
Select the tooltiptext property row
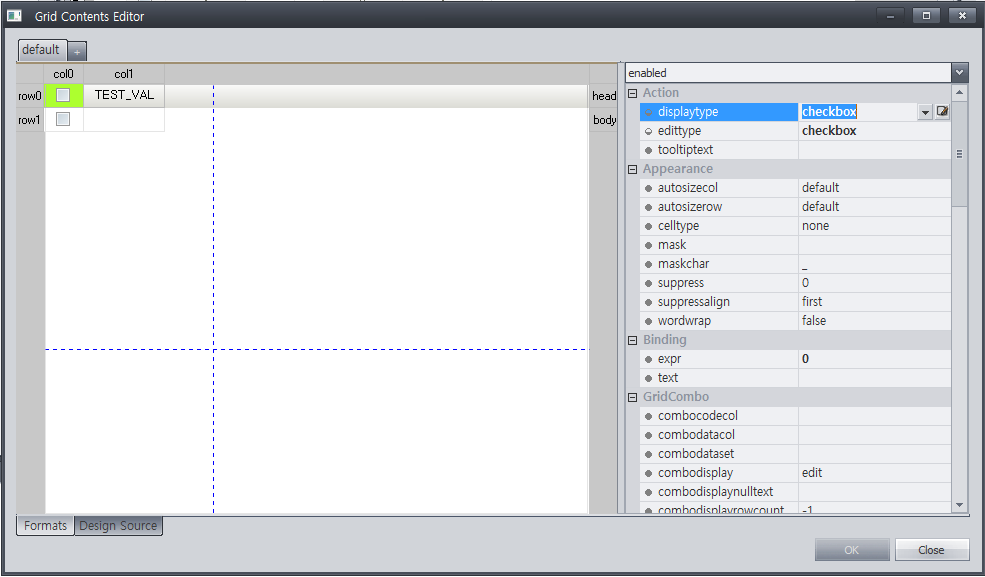[x=719, y=149]
